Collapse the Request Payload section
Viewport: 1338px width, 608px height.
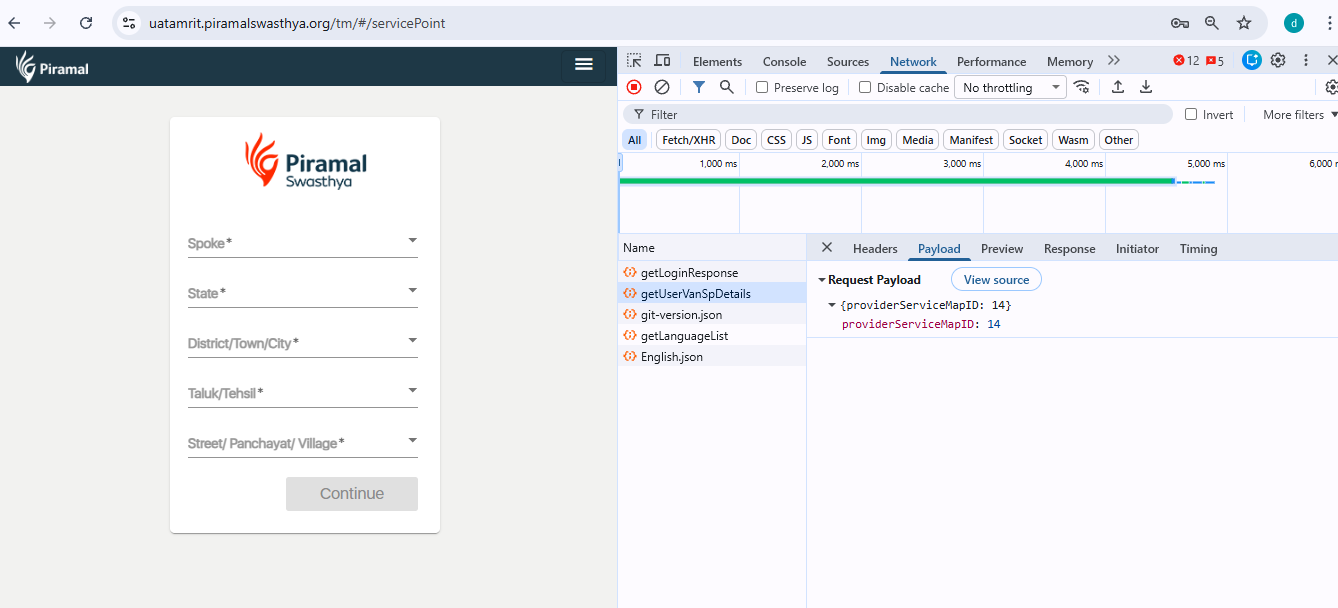click(822, 280)
